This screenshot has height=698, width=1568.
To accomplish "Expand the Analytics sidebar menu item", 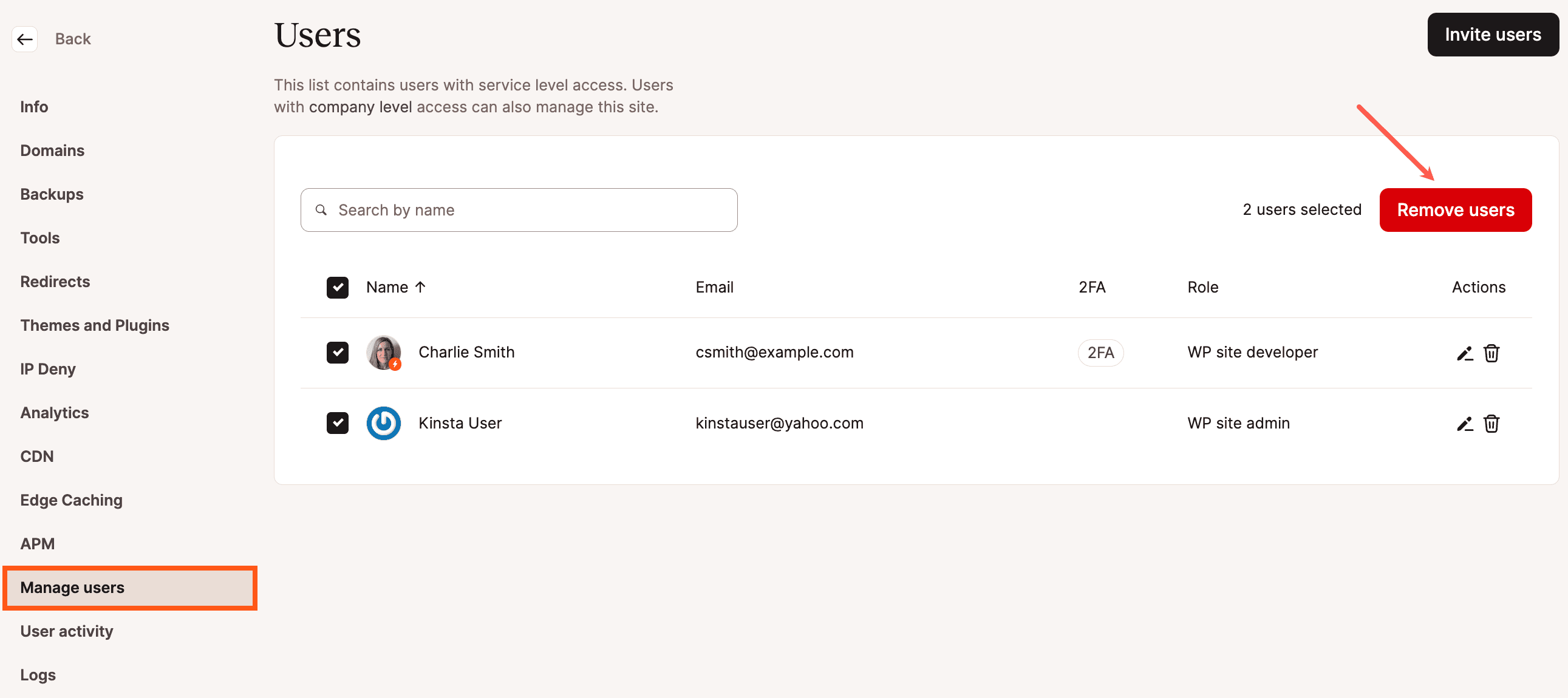I will point(54,413).
